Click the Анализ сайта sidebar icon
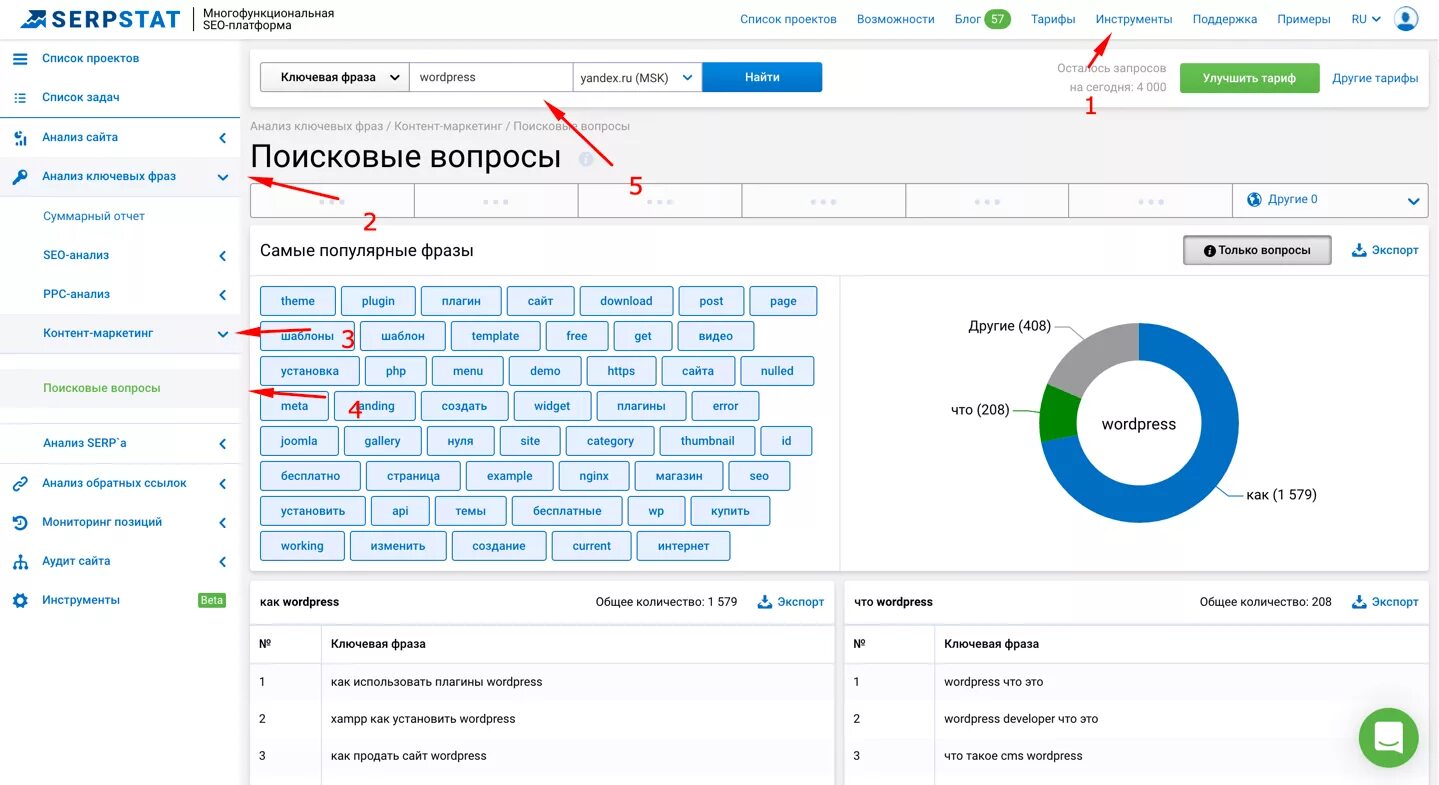The height and width of the screenshot is (785, 1439). click(x=20, y=137)
